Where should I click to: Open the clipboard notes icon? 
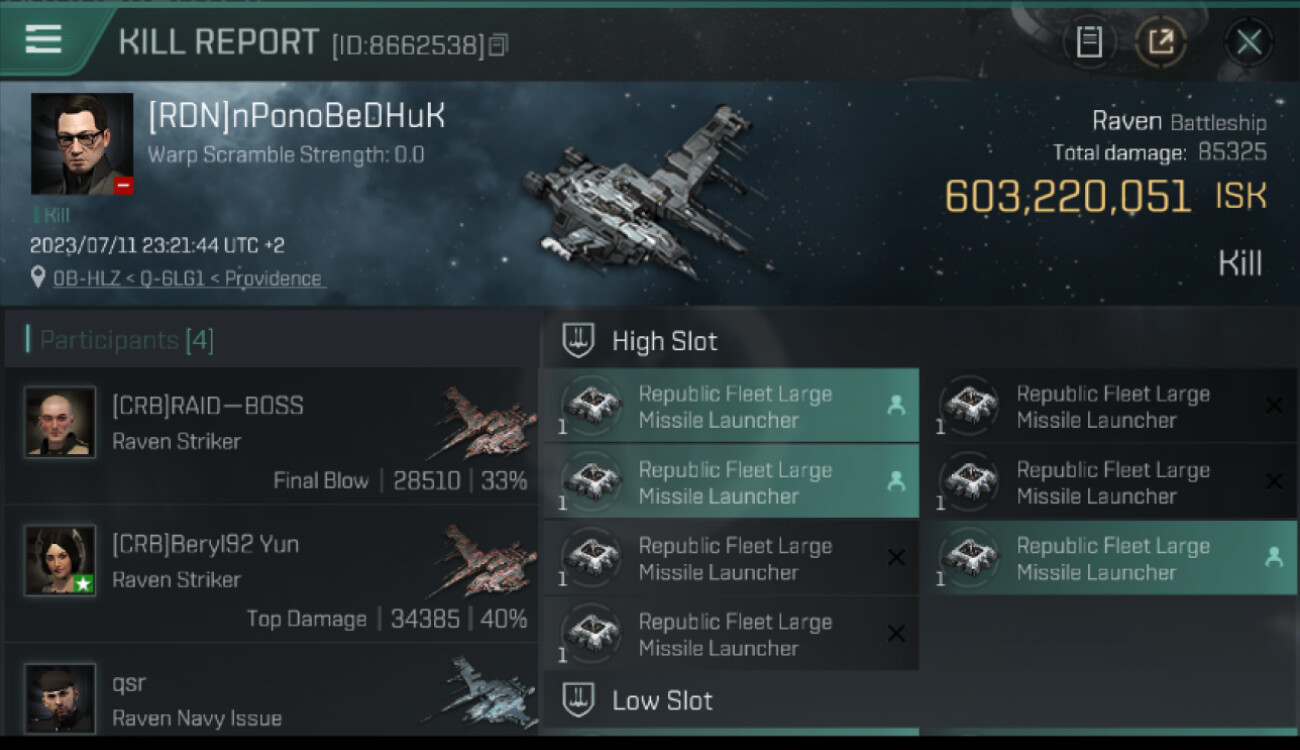1089,42
